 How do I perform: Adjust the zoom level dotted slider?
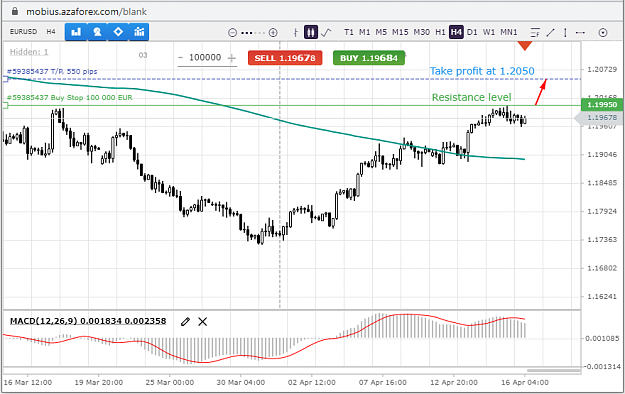click(253, 33)
